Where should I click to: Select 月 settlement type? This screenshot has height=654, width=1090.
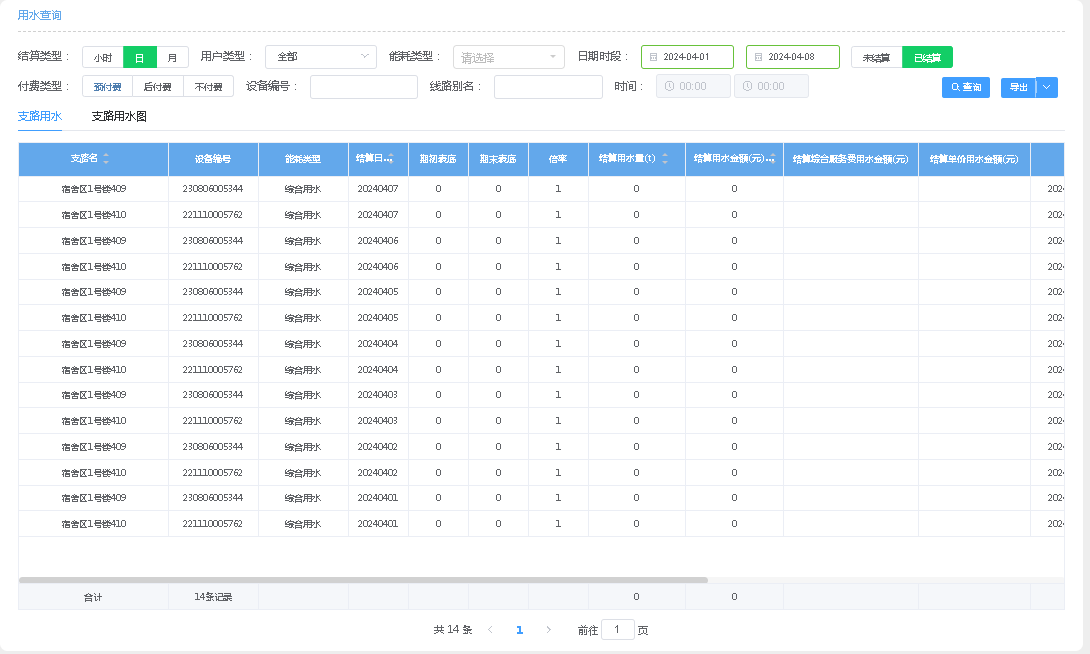click(x=172, y=58)
